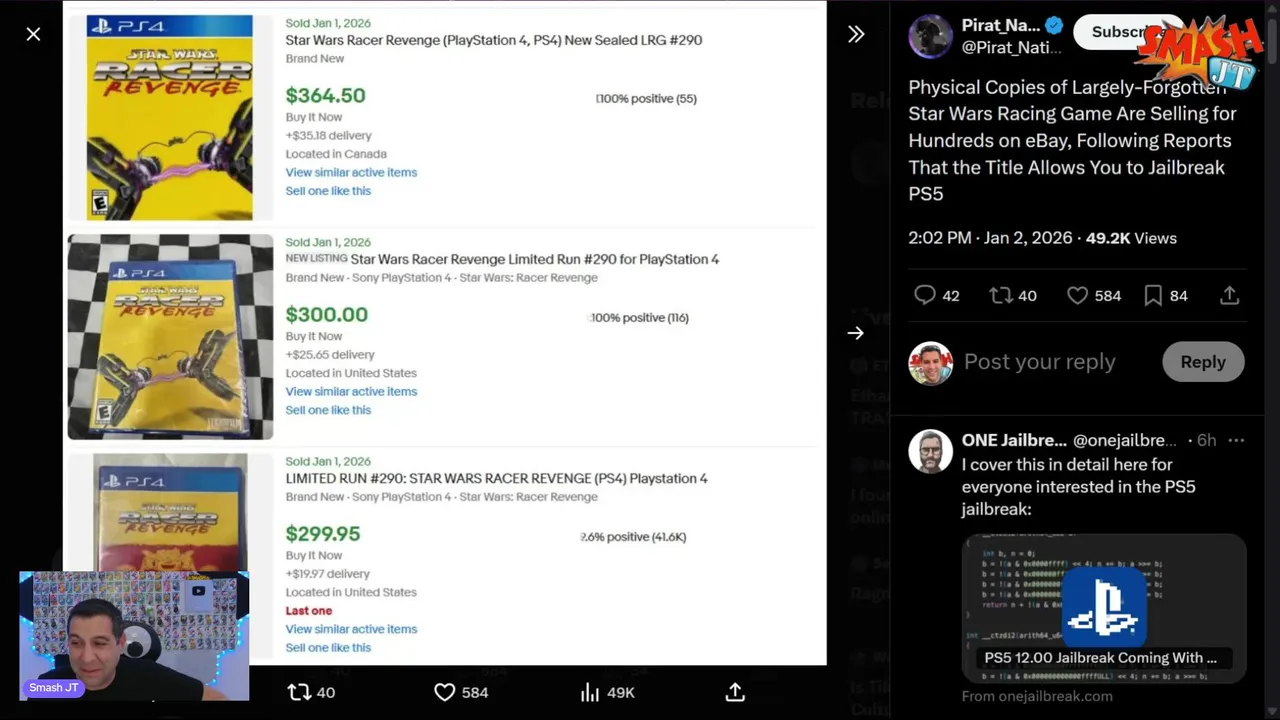Image resolution: width=1280 pixels, height=720 pixels.
Task: View analytics icon showing 49K
Action: pyautogui.click(x=590, y=692)
